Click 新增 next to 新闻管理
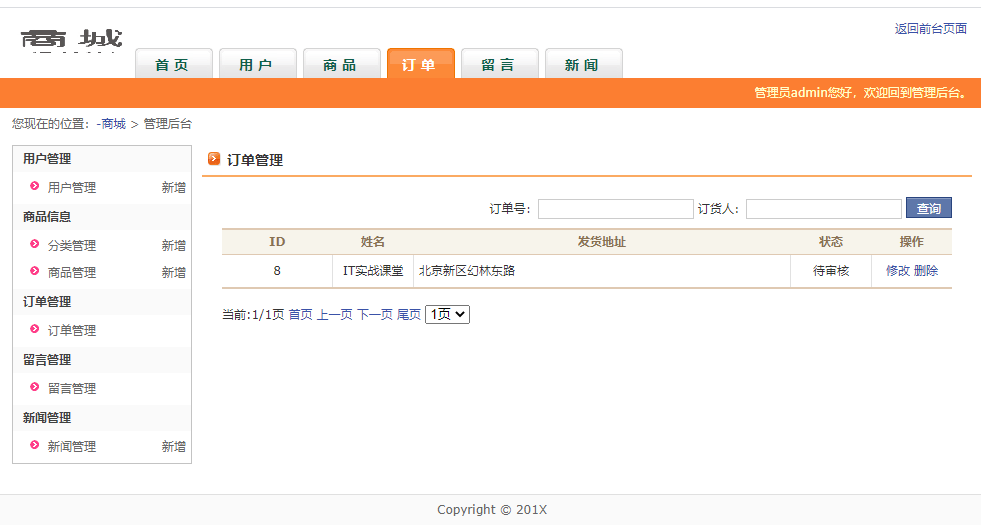Screen dimensions: 981x528 click(173, 447)
